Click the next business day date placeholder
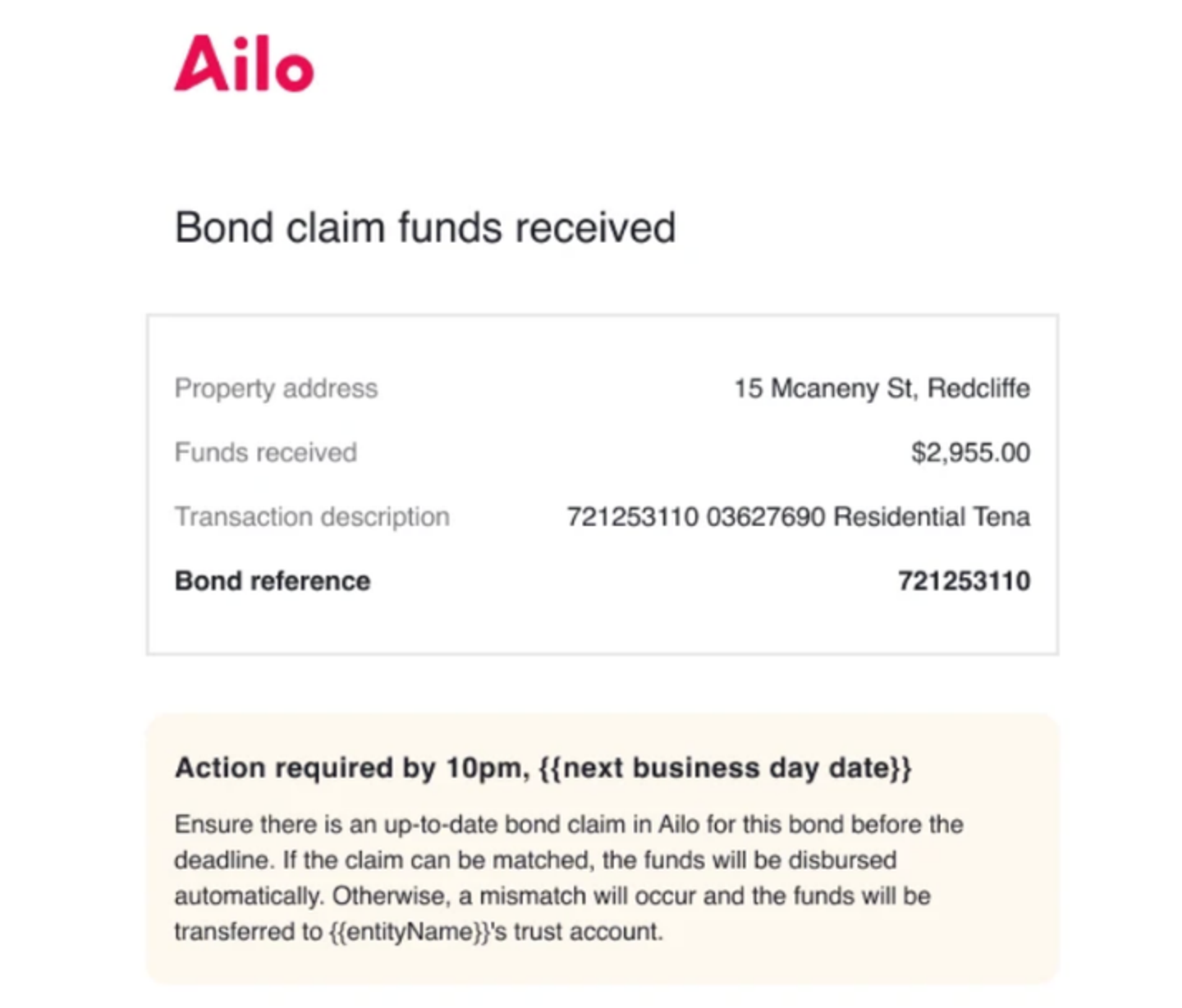Screen dimensions: 1182x1008 [x=725, y=767]
